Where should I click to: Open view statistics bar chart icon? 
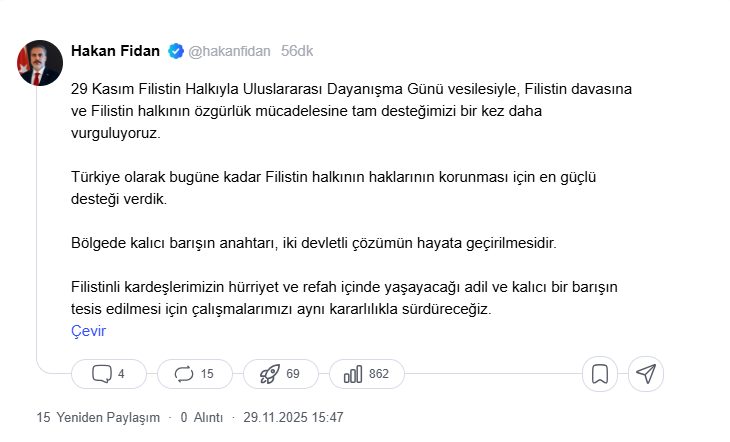352,374
